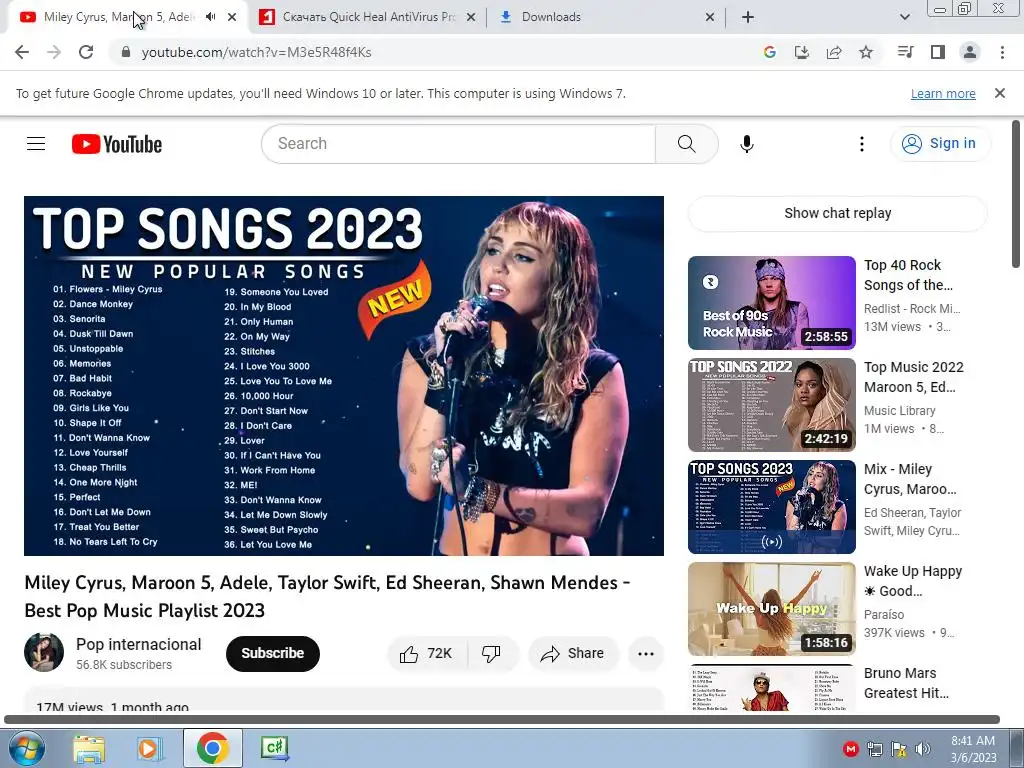
Task: Open Wake Up Happy thumbnail
Action: coord(771,609)
